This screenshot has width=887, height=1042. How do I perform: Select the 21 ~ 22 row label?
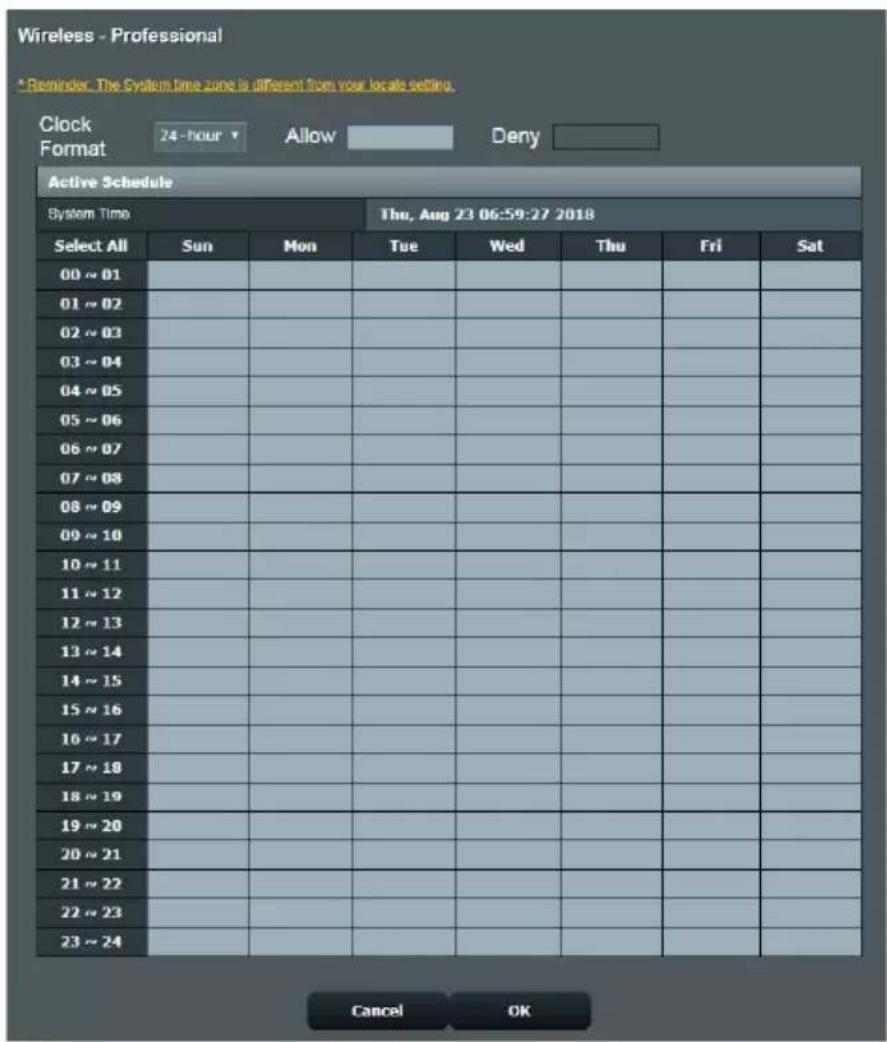coord(92,884)
